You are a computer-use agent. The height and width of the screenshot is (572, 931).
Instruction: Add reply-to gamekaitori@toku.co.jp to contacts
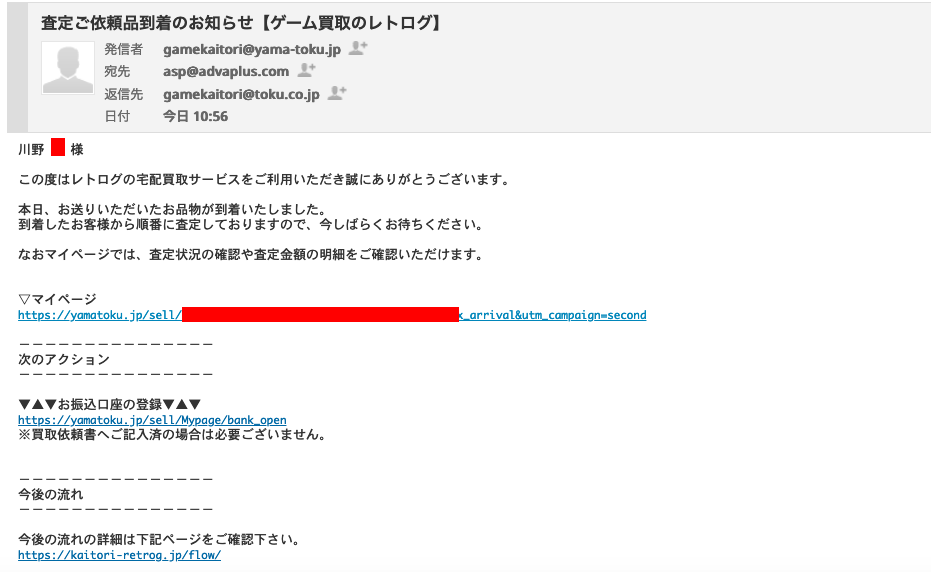tap(337, 93)
